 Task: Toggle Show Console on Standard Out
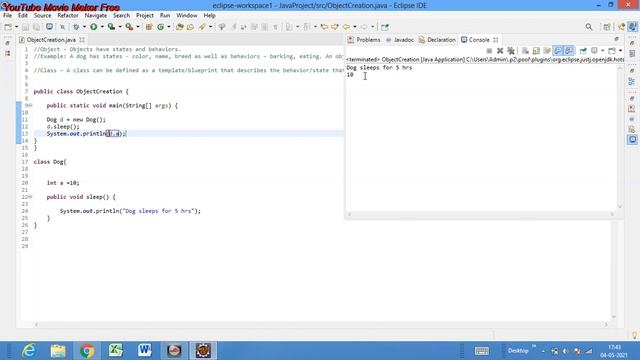(558, 51)
